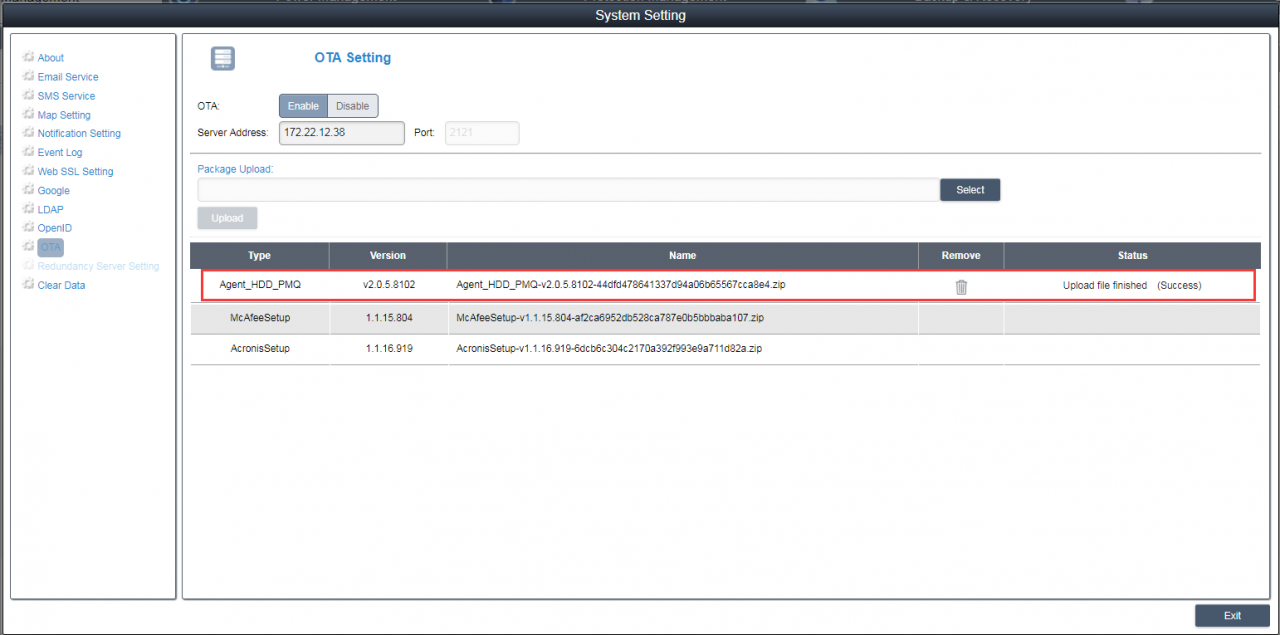Click the gear icon next to Clear Data
1280x635 pixels.
tap(28, 285)
